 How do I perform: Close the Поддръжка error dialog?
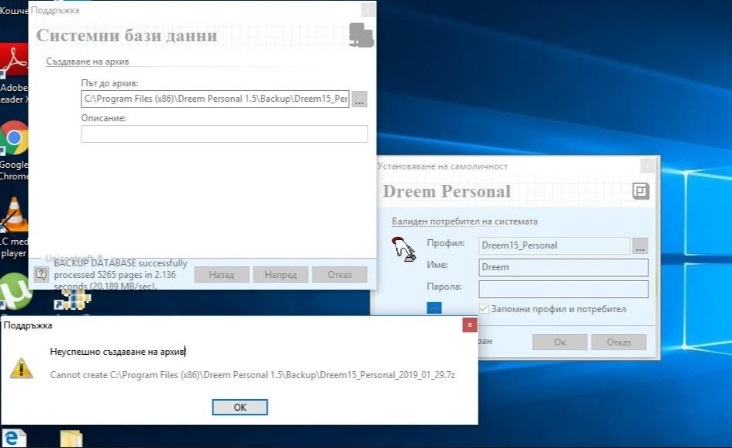tap(470, 325)
